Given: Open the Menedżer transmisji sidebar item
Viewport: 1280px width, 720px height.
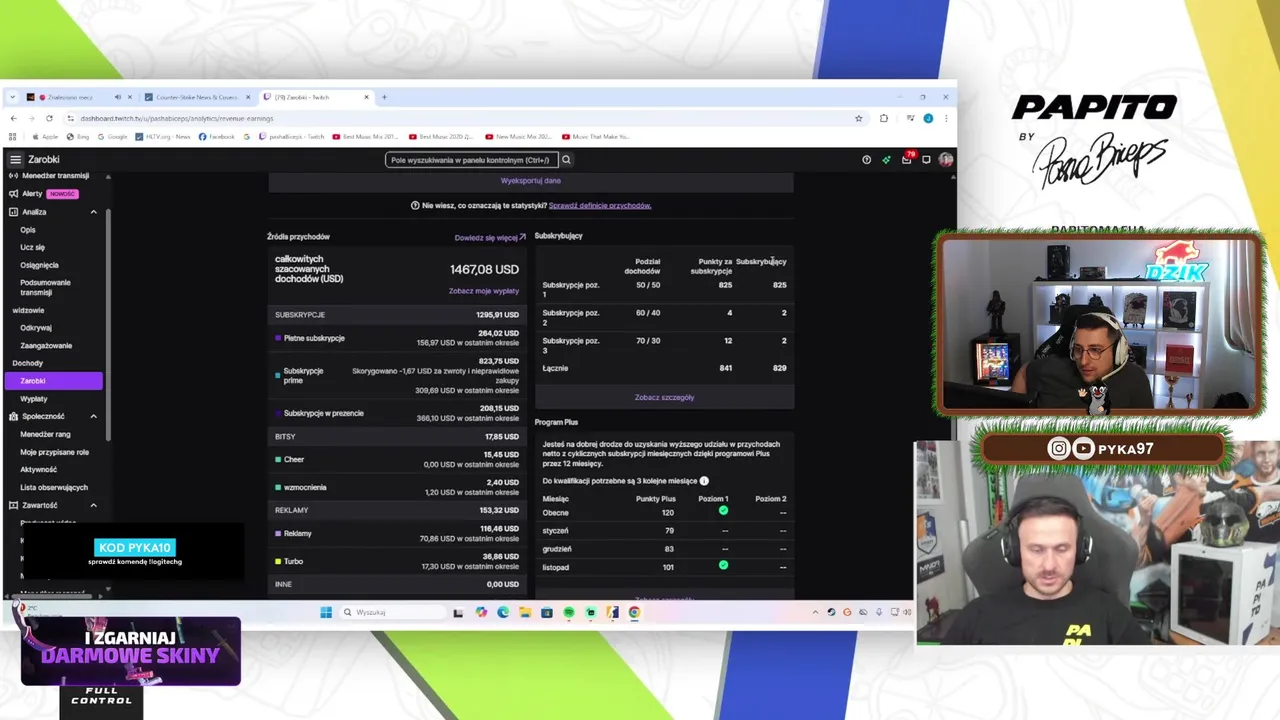Looking at the screenshot, I should (55, 176).
